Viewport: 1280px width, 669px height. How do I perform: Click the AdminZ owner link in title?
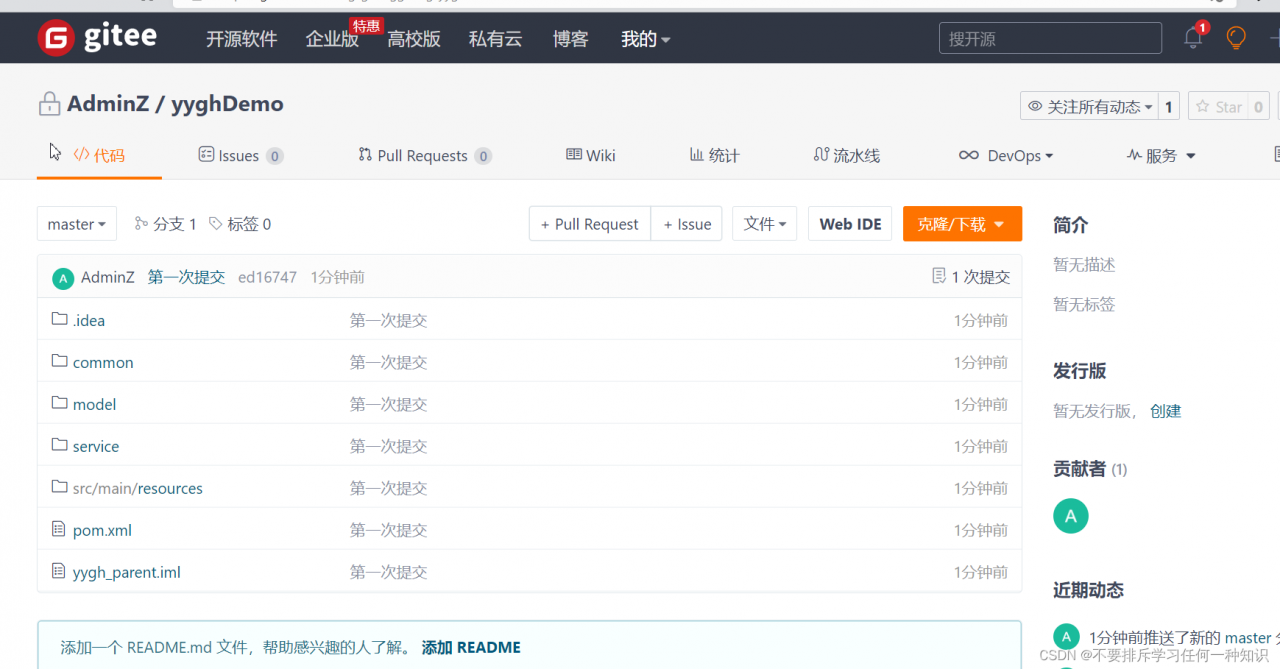pyautogui.click(x=108, y=104)
